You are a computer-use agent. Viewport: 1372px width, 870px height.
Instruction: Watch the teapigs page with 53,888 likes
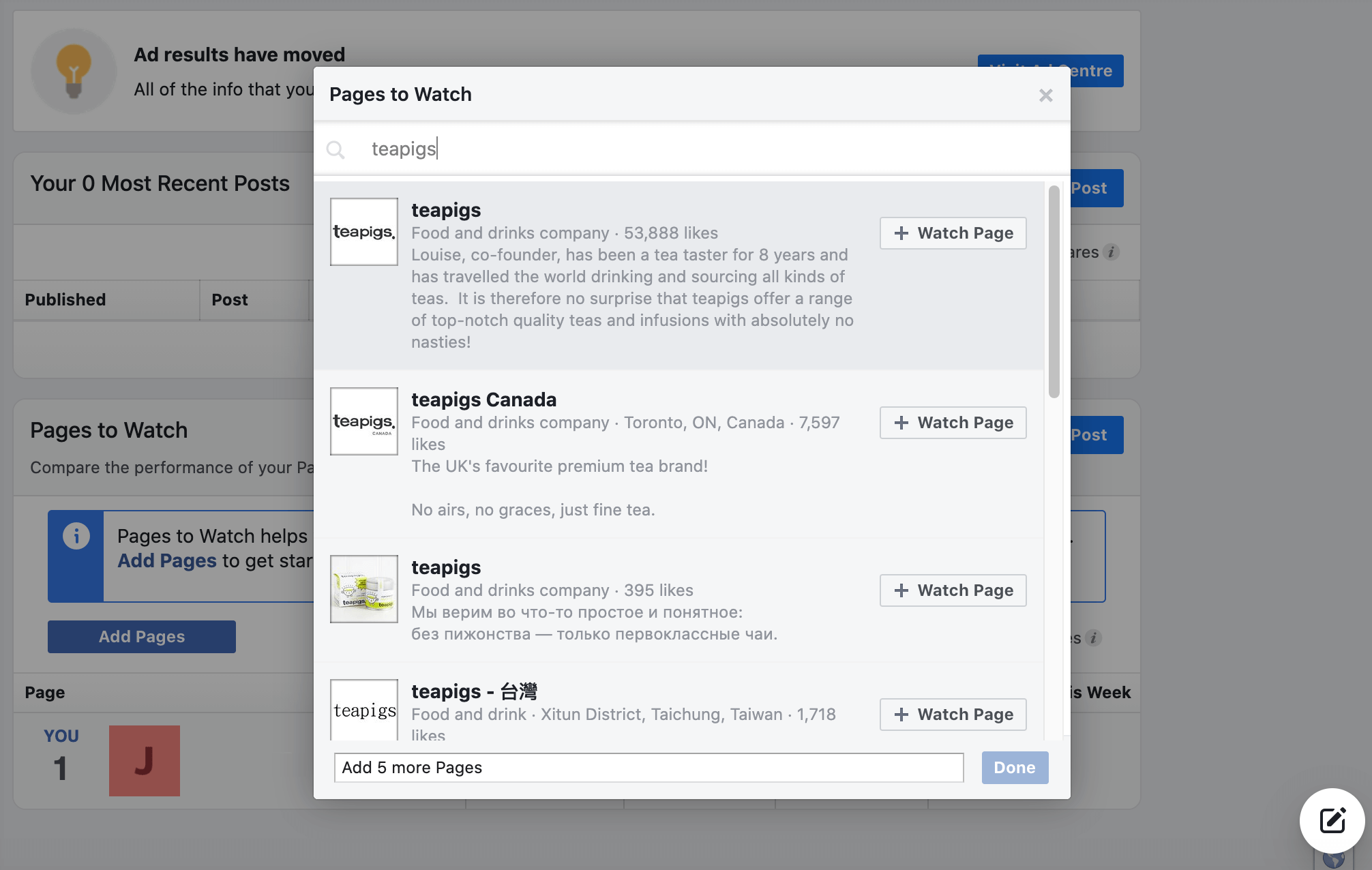[953, 233]
